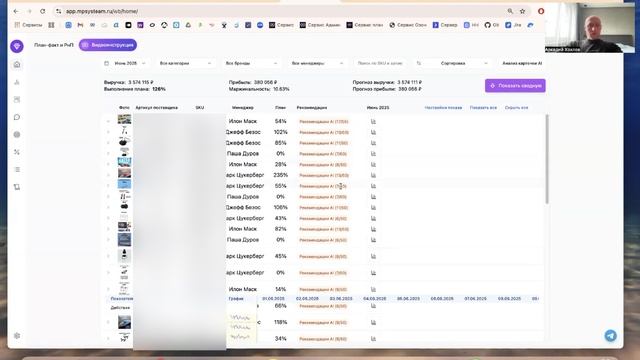Open the list icon in left sidebar
Viewport: 640px width, 360px height.
click(x=17, y=169)
